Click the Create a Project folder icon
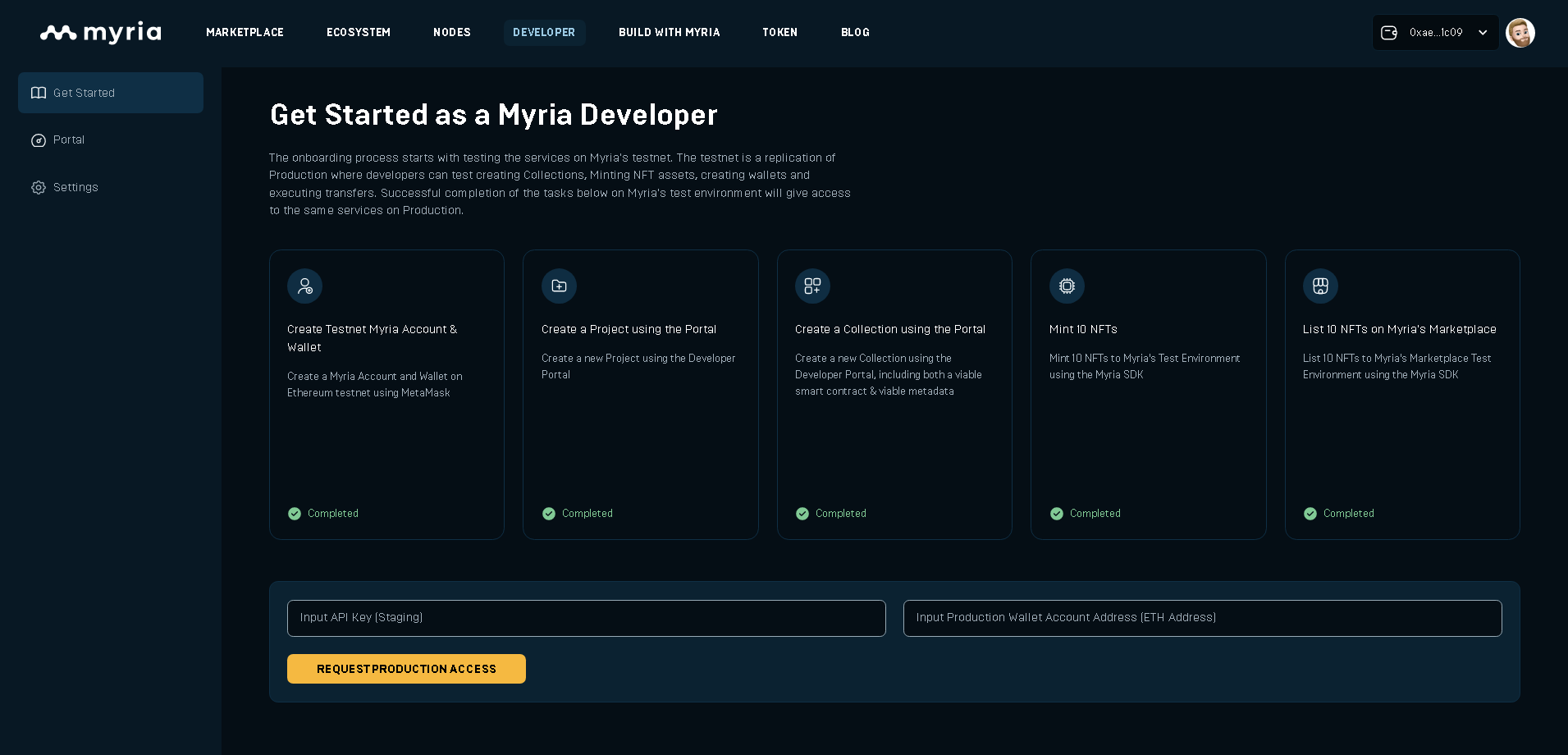1568x755 pixels. pyautogui.click(x=559, y=286)
